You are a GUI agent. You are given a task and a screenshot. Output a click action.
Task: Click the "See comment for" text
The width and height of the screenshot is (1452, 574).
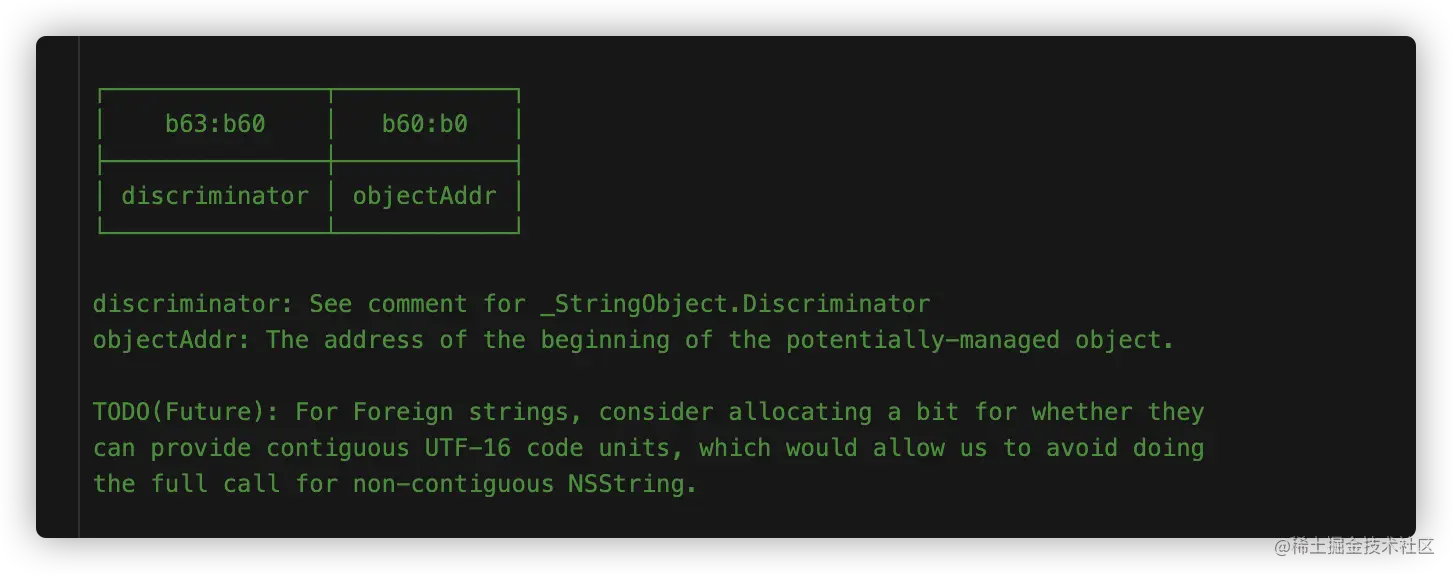point(417,304)
